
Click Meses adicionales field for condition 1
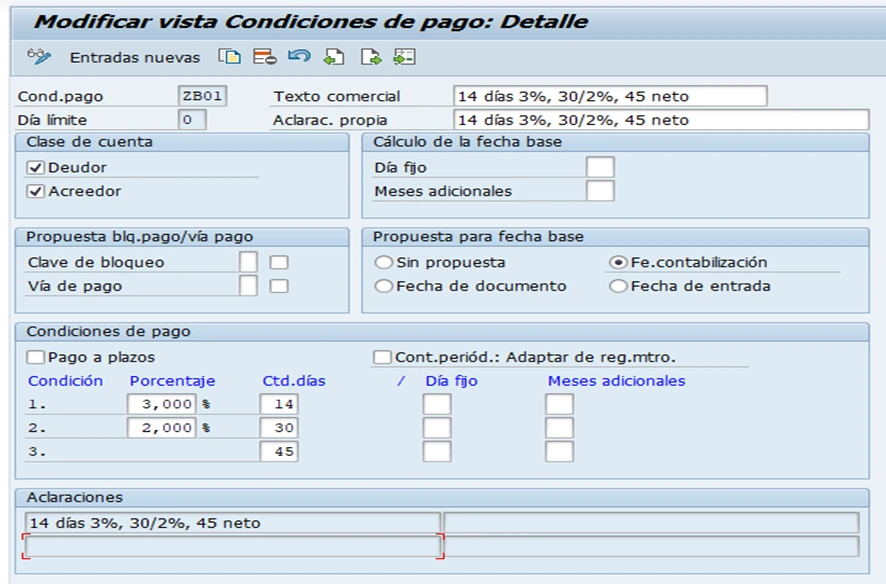[559, 404]
